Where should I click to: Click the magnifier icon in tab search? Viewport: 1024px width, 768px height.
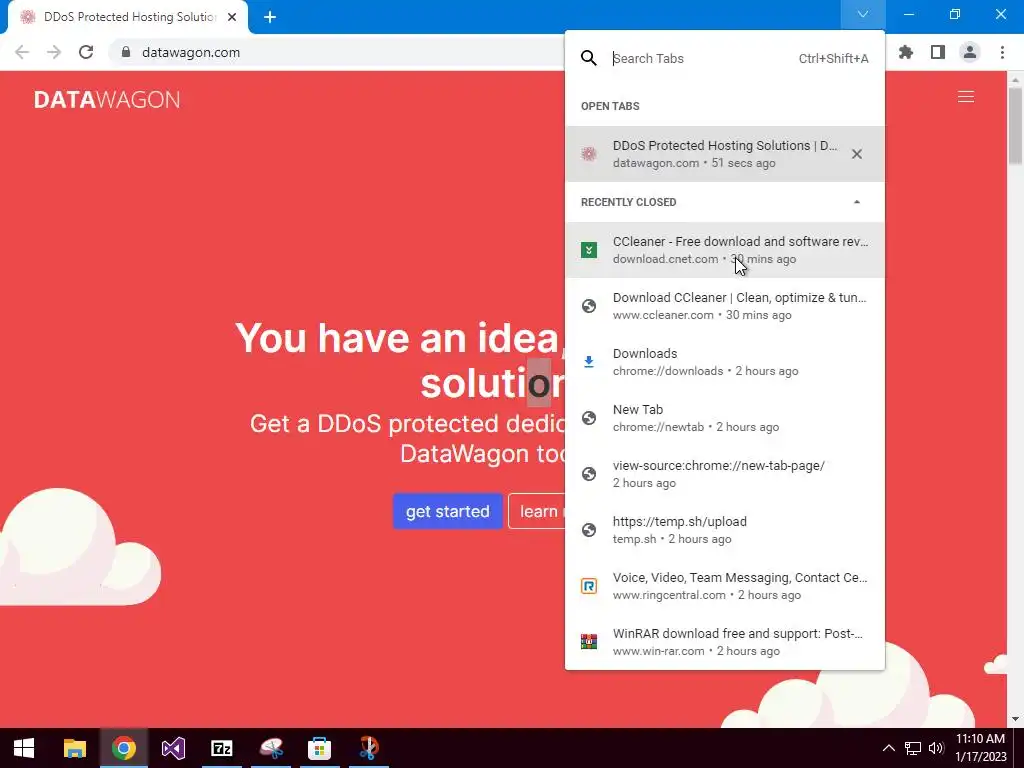point(588,58)
